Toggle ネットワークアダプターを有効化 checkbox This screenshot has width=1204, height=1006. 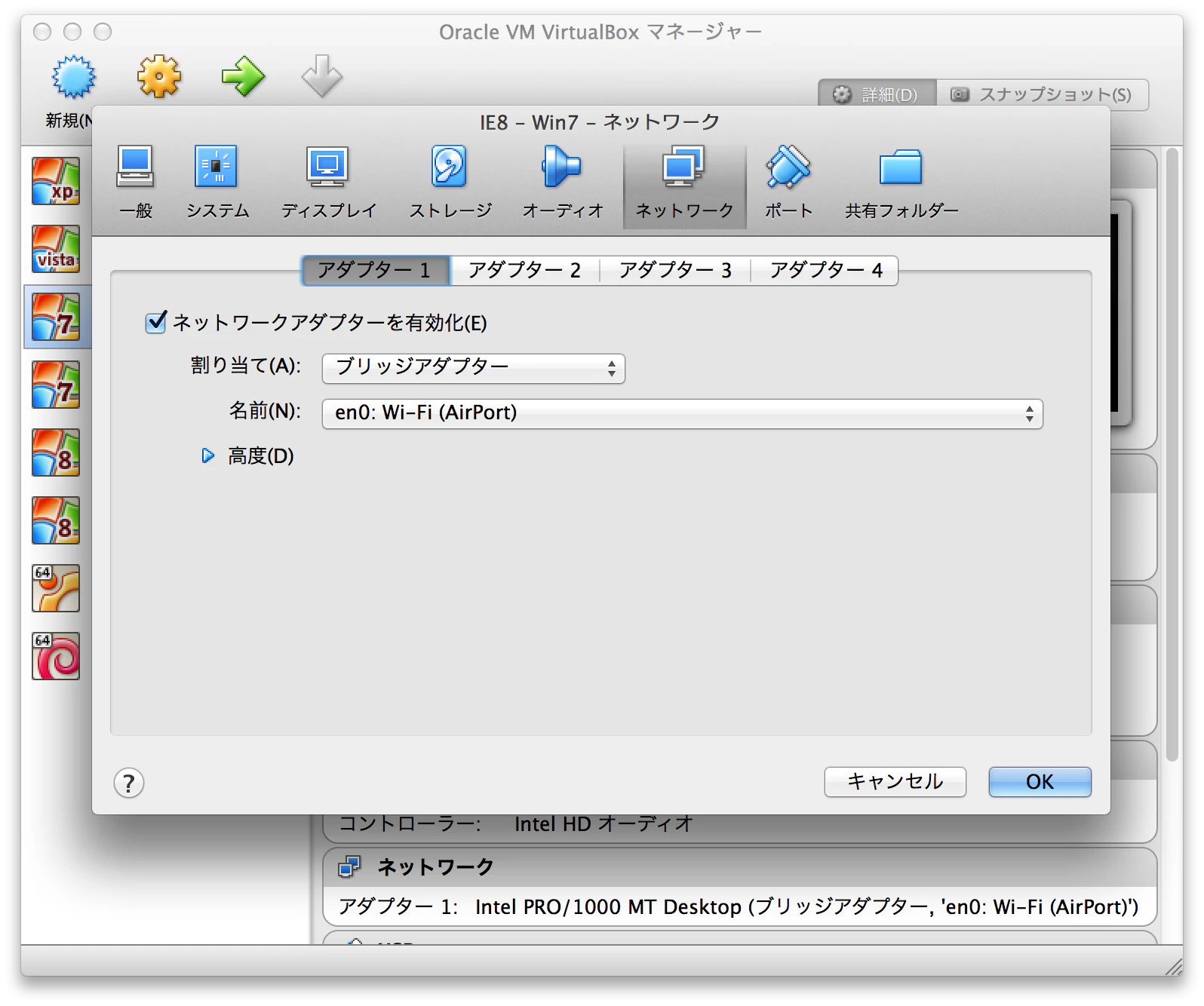(x=156, y=323)
